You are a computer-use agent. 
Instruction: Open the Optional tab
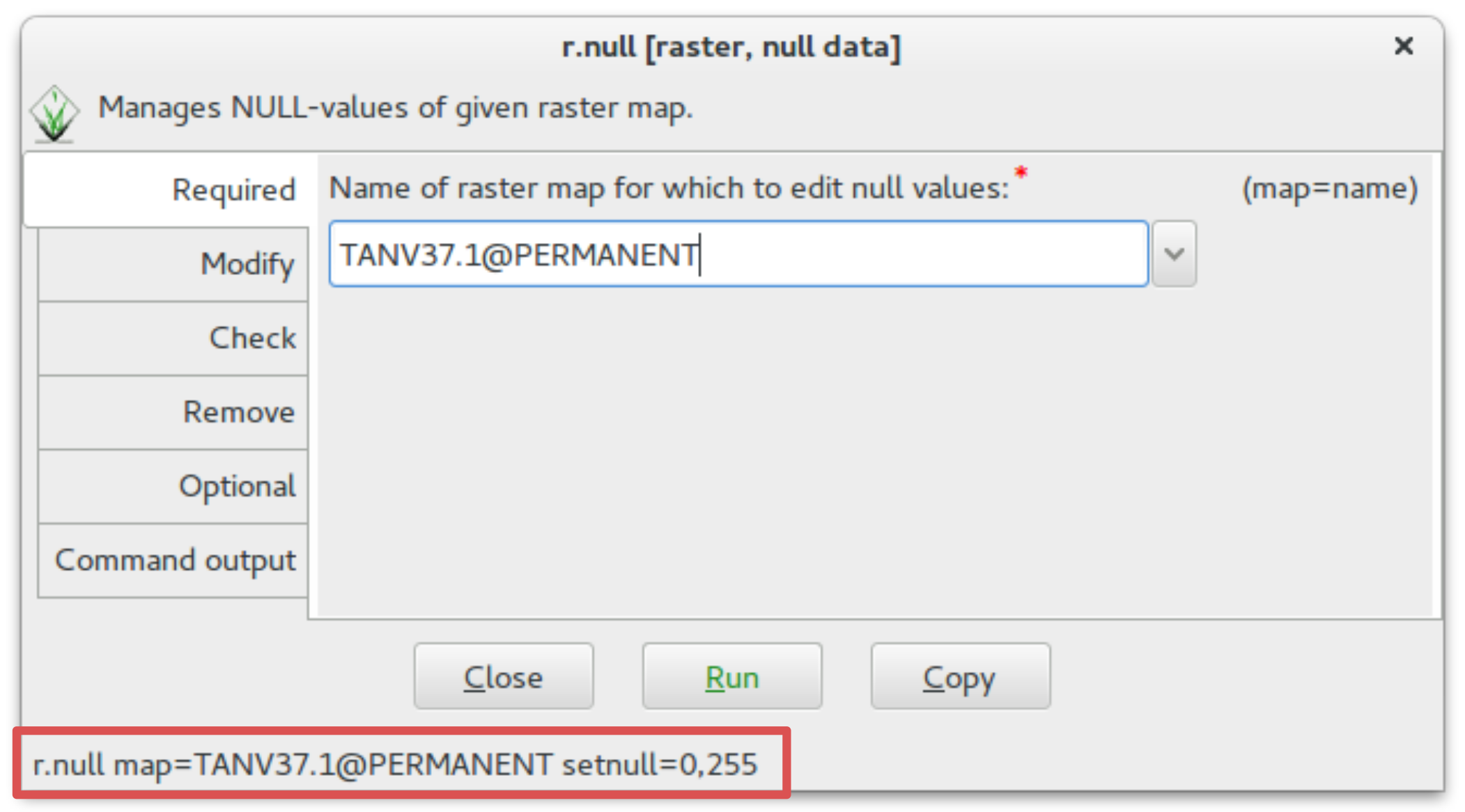(173, 486)
